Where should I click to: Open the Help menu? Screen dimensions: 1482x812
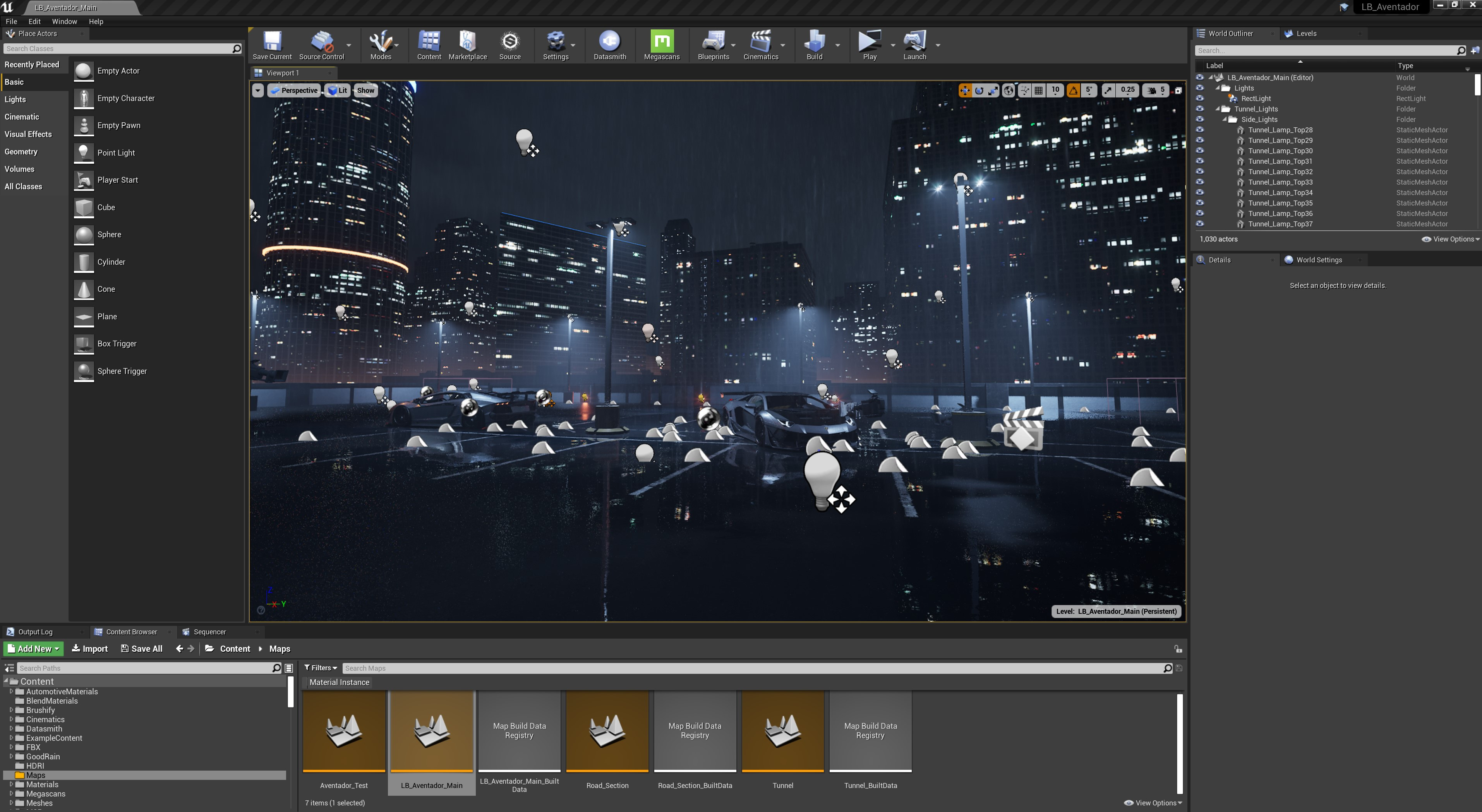click(96, 21)
